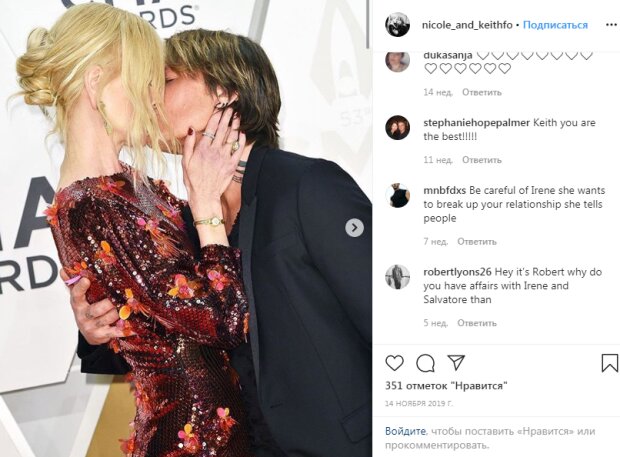This screenshot has height=457, width=620.
Task: Follow account via Подписаться button
Action: point(555,25)
